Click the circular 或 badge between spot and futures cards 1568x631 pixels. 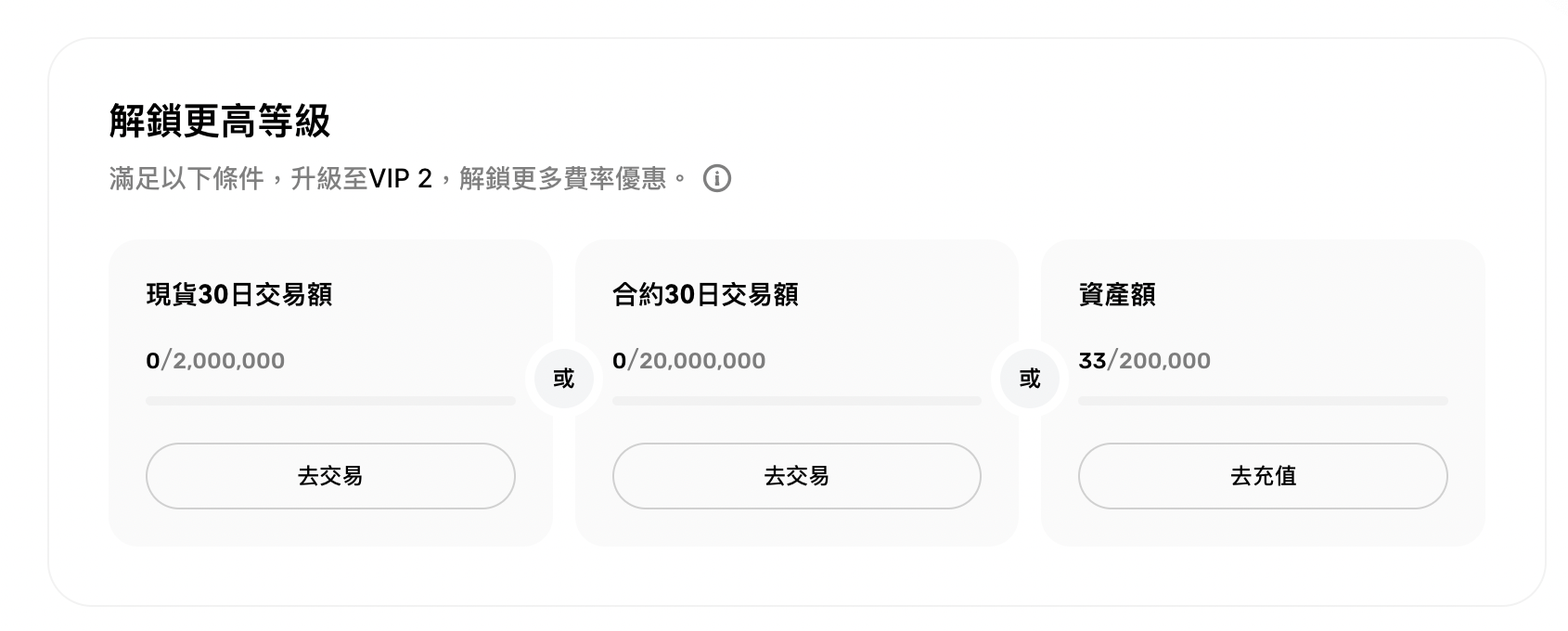pos(563,379)
